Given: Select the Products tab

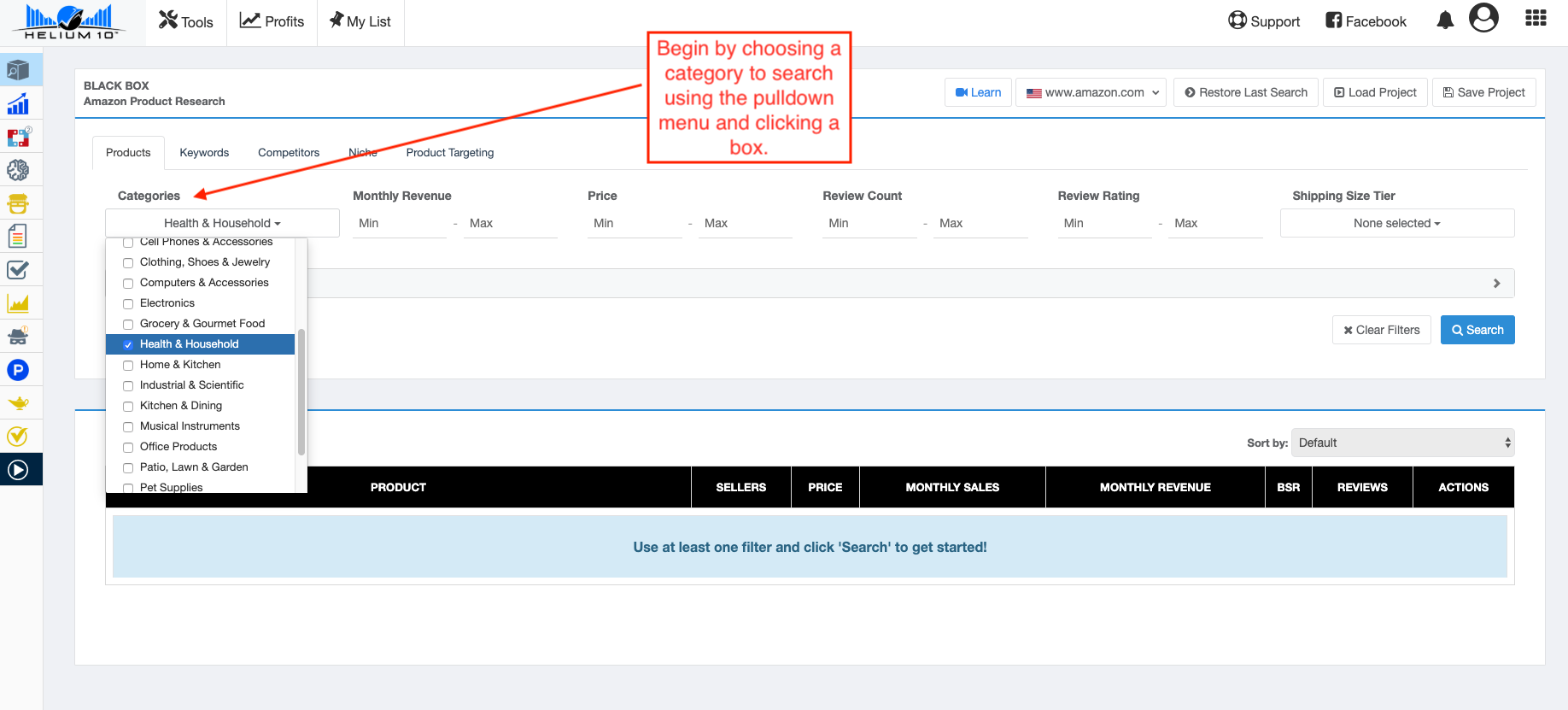Looking at the screenshot, I should (x=128, y=153).
